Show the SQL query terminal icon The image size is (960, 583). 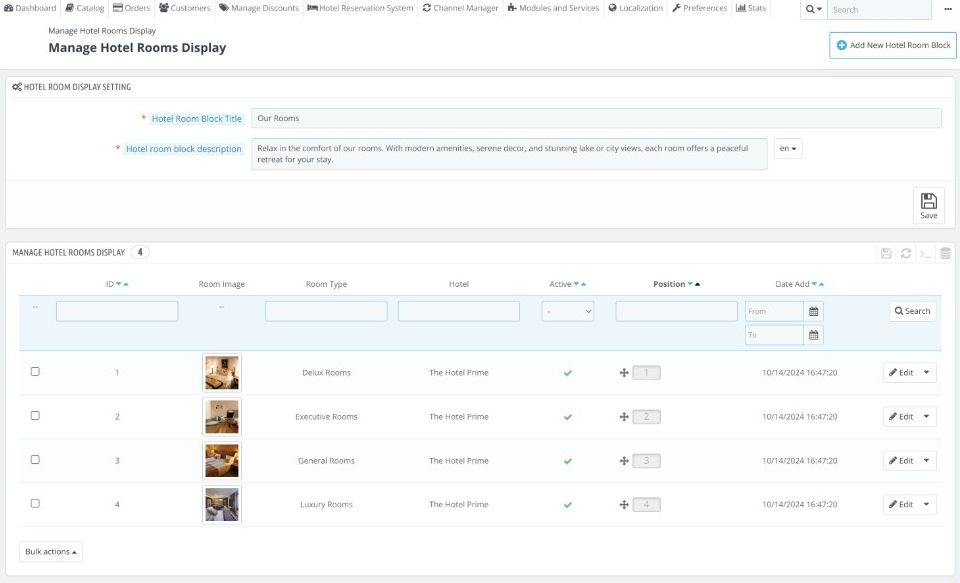click(x=926, y=254)
